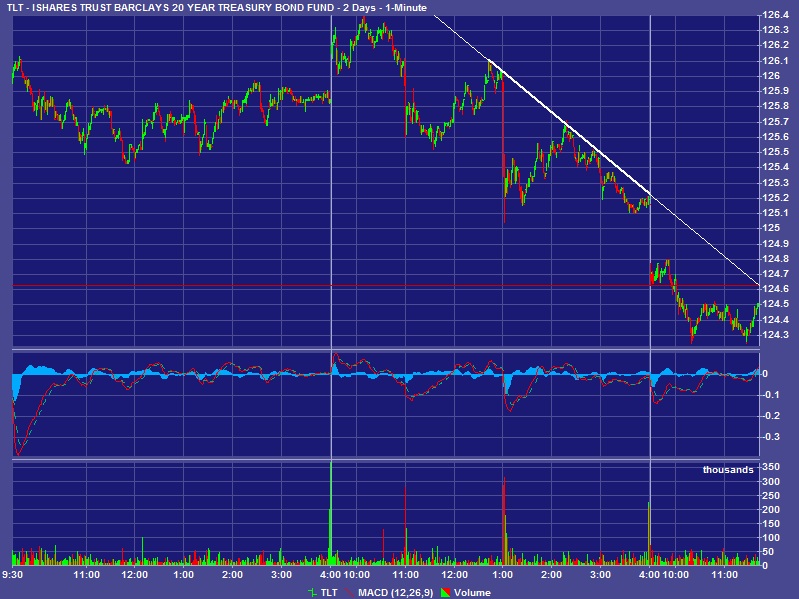Image resolution: width=799 pixels, height=599 pixels.
Task: Click the 125.3 price axis label
Action: point(775,182)
